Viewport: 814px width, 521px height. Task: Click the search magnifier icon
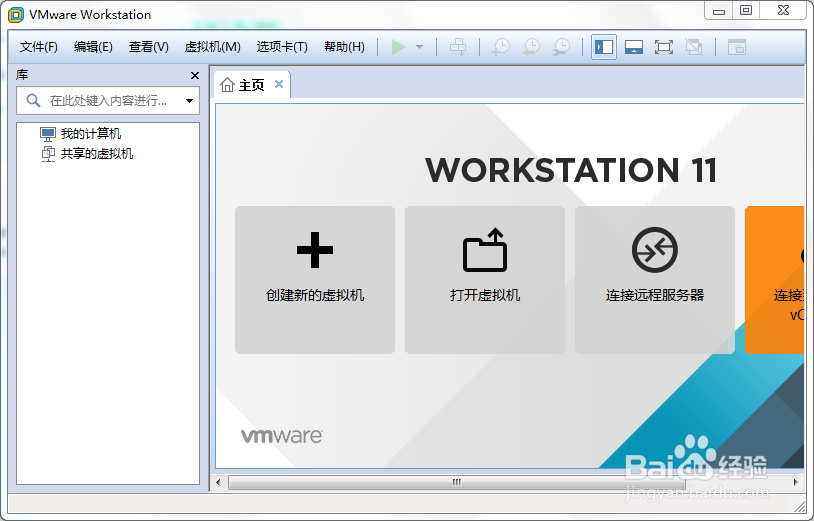[33, 101]
